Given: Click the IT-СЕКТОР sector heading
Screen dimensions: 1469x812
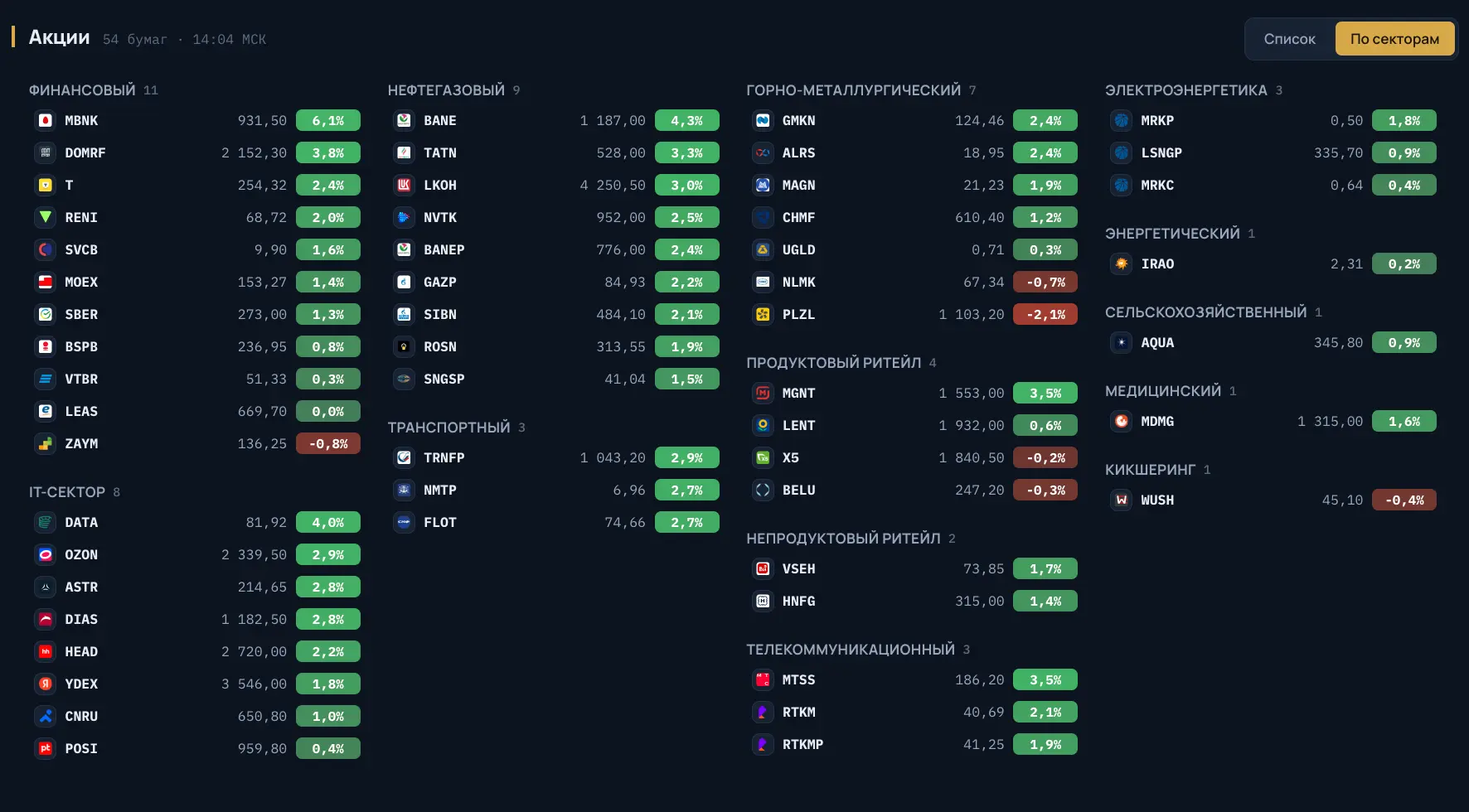Looking at the screenshot, I should (x=67, y=492).
